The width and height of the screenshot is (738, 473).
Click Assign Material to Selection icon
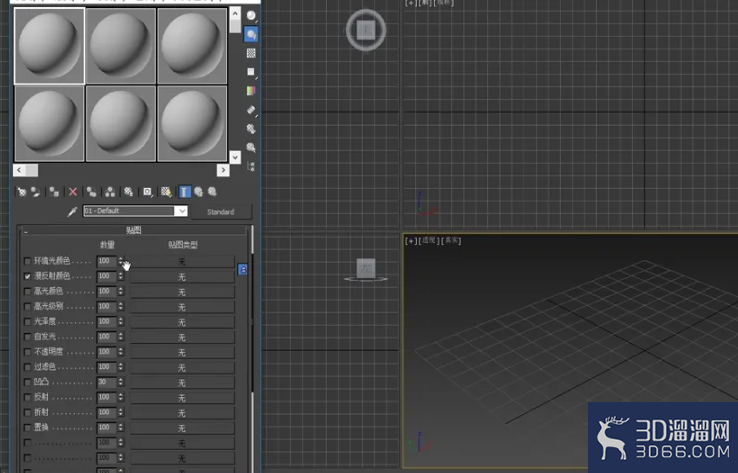[54, 192]
